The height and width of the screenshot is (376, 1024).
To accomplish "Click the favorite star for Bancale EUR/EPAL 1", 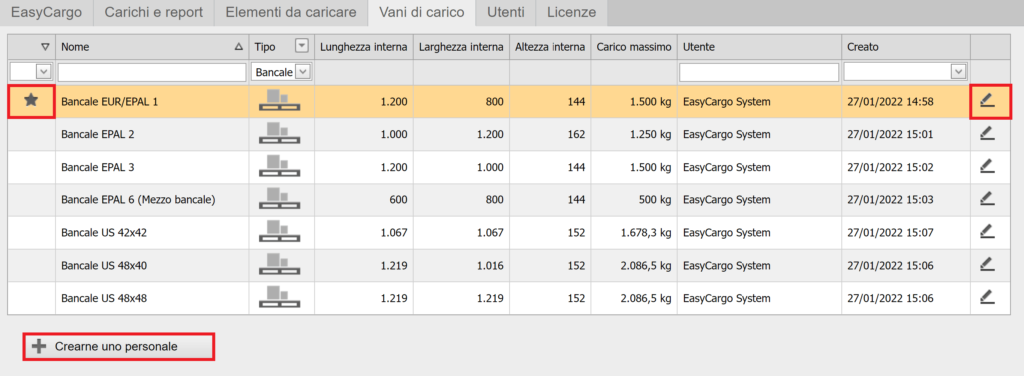I will 31,101.
